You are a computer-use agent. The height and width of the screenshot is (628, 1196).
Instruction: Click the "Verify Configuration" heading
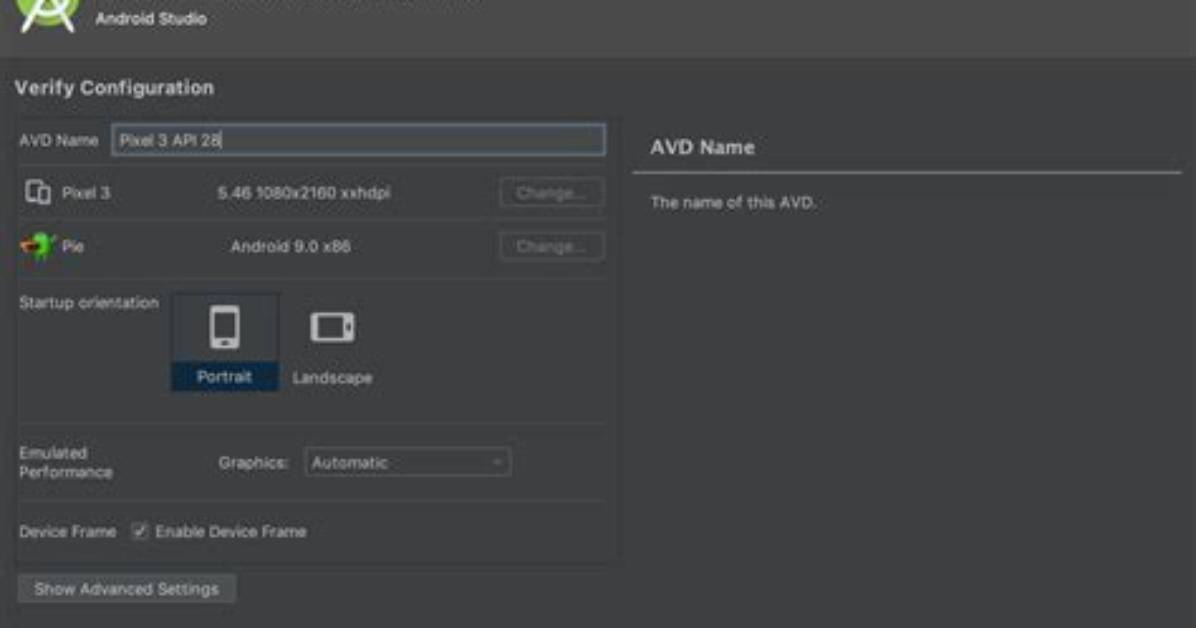(x=114, y=88)
